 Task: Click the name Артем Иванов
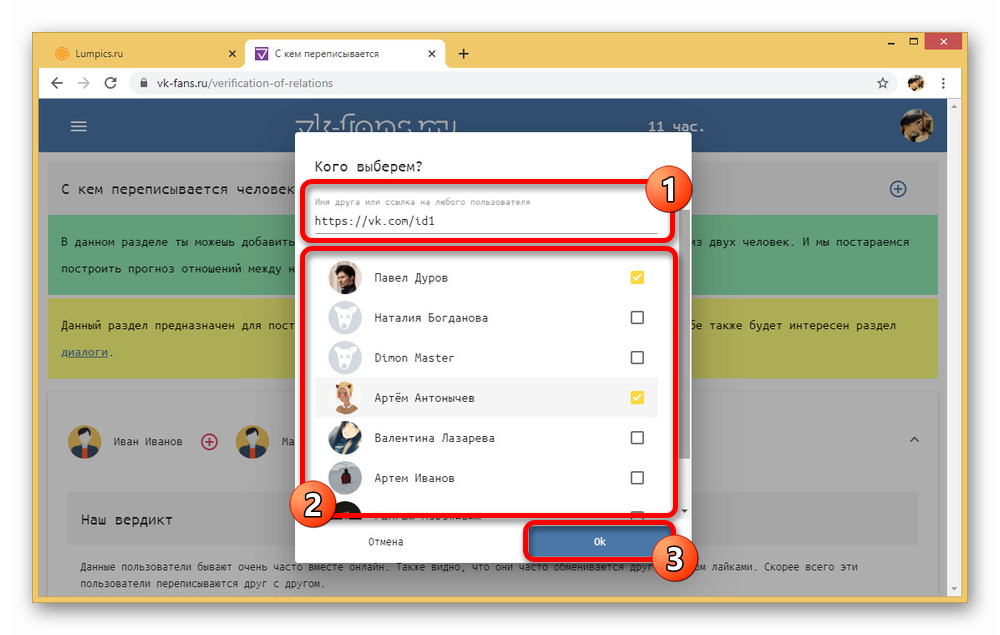[414, 479]
